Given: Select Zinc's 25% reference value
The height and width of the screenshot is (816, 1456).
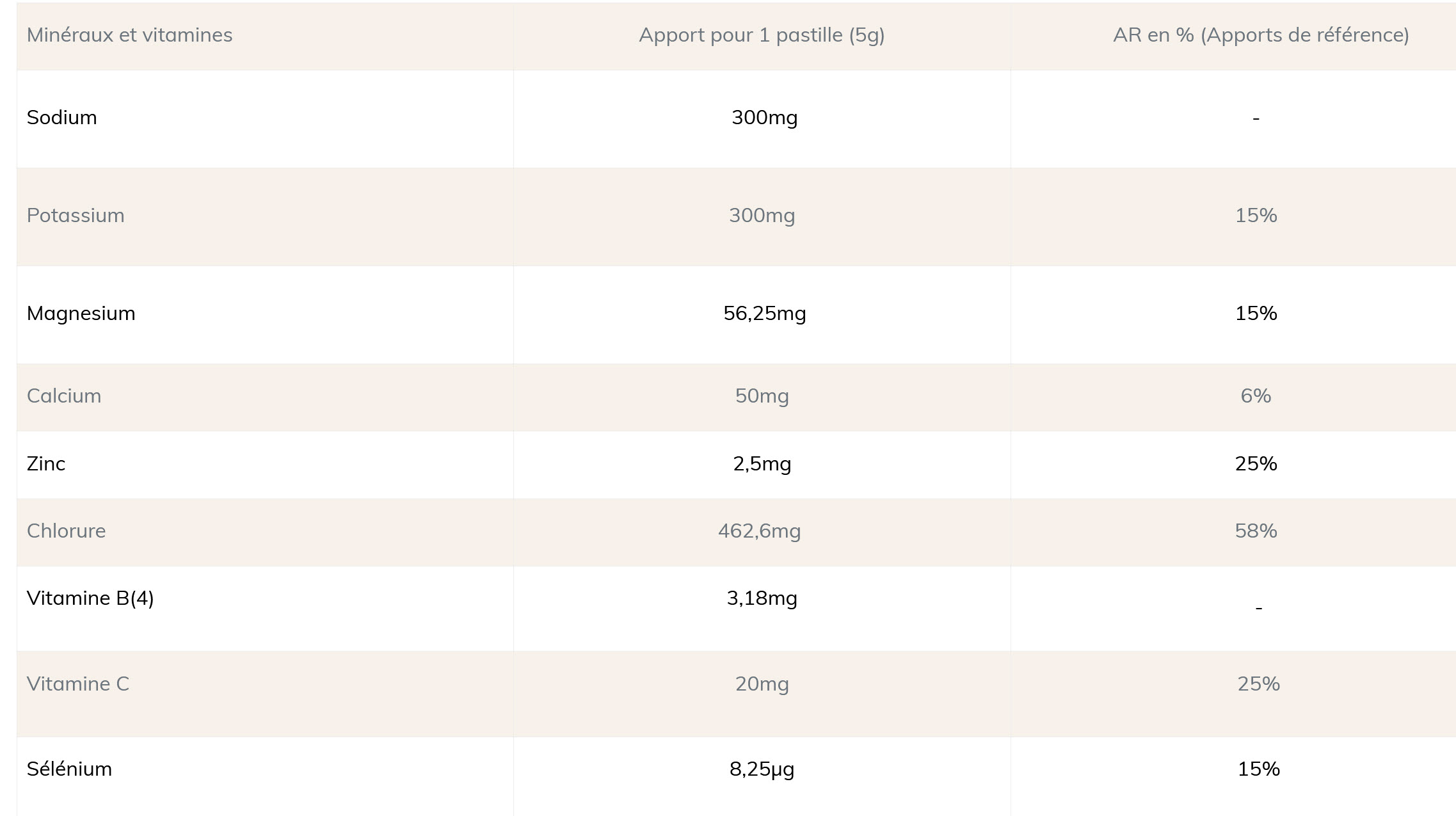Looking at the screenshot, I should [1256, 464].
